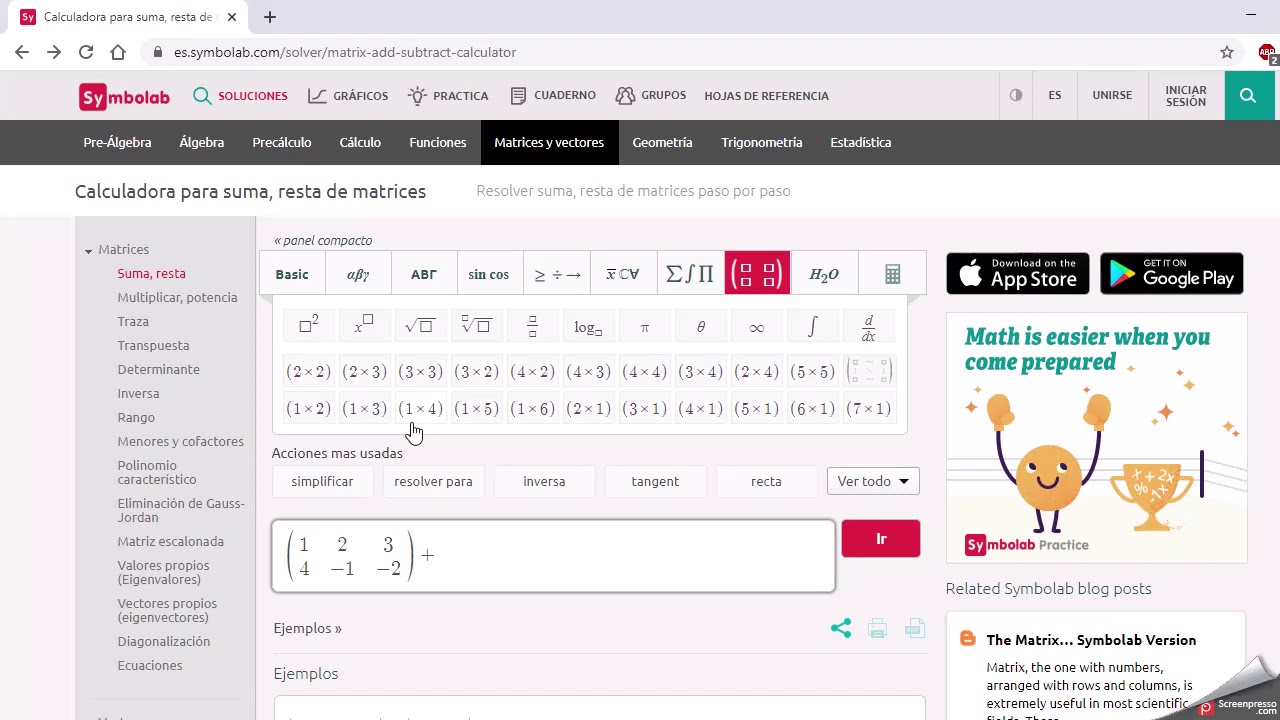Switch to panel compacto
1280x720 pixels.
click(323, 240)
